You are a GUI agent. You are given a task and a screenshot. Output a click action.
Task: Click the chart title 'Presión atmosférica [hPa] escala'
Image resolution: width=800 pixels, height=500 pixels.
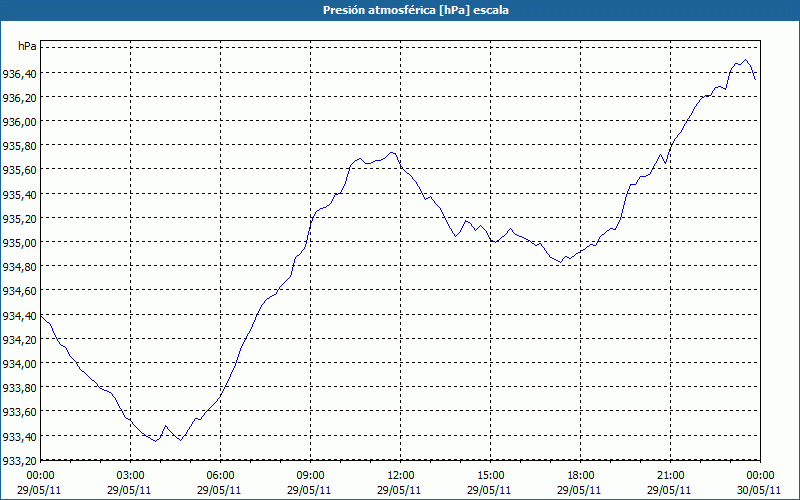415,10
